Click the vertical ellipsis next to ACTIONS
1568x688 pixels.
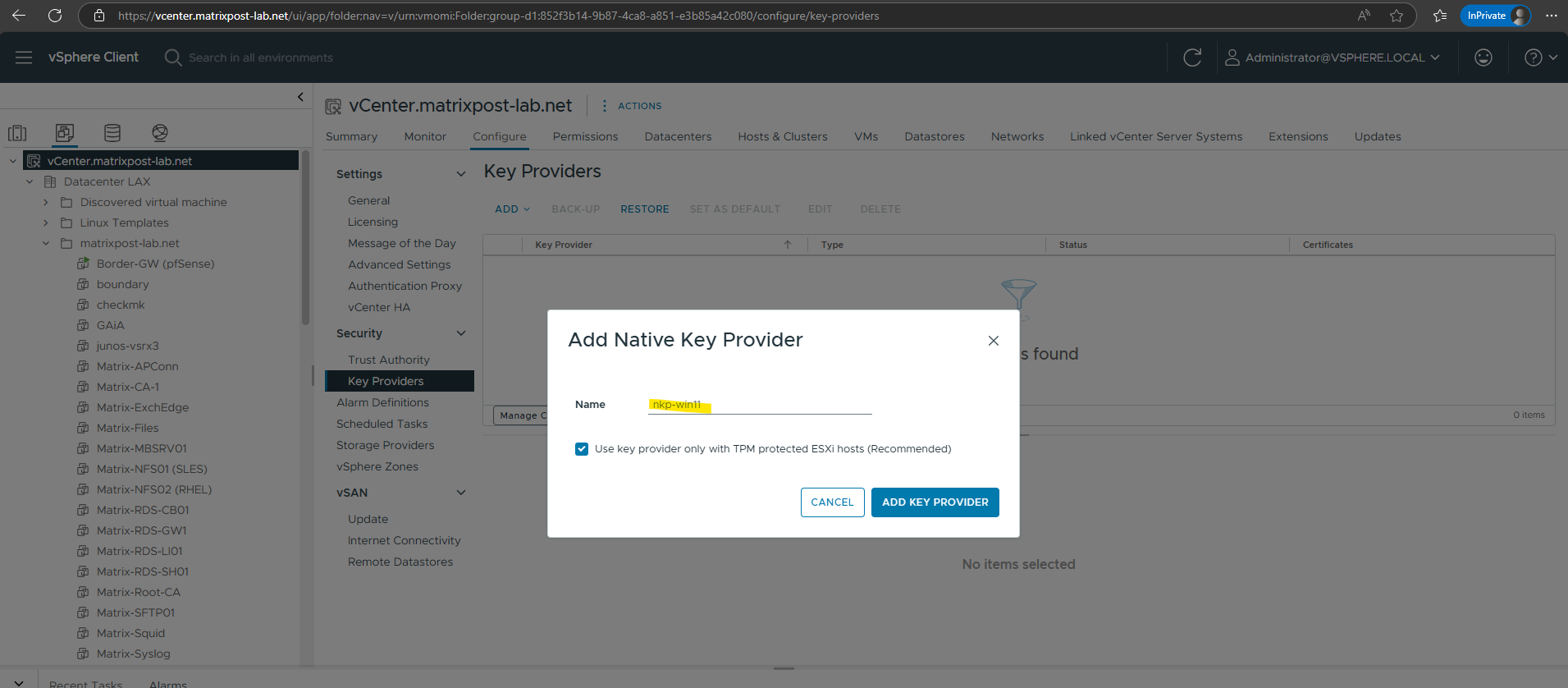tap(605, 106)
